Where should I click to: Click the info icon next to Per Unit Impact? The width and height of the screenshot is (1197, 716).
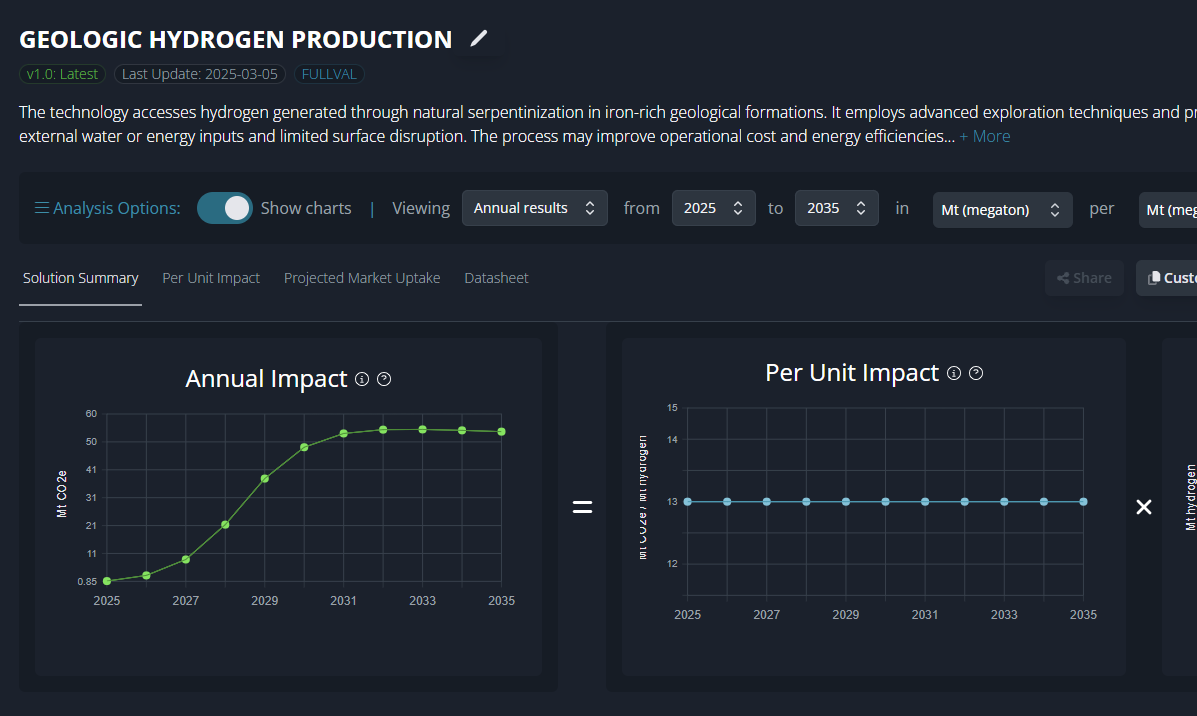(x=954, y=373)
